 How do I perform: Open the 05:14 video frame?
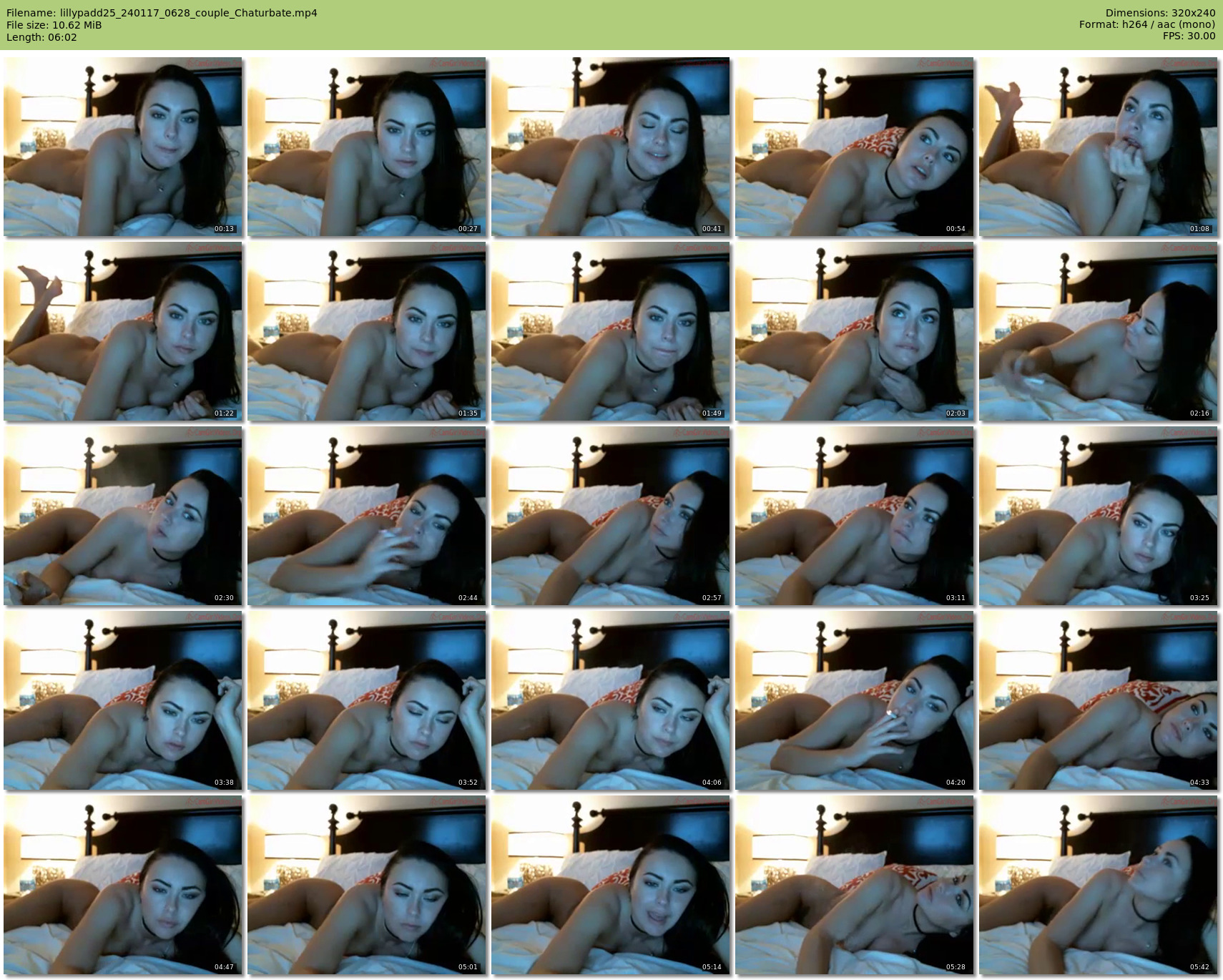(611, 885)
